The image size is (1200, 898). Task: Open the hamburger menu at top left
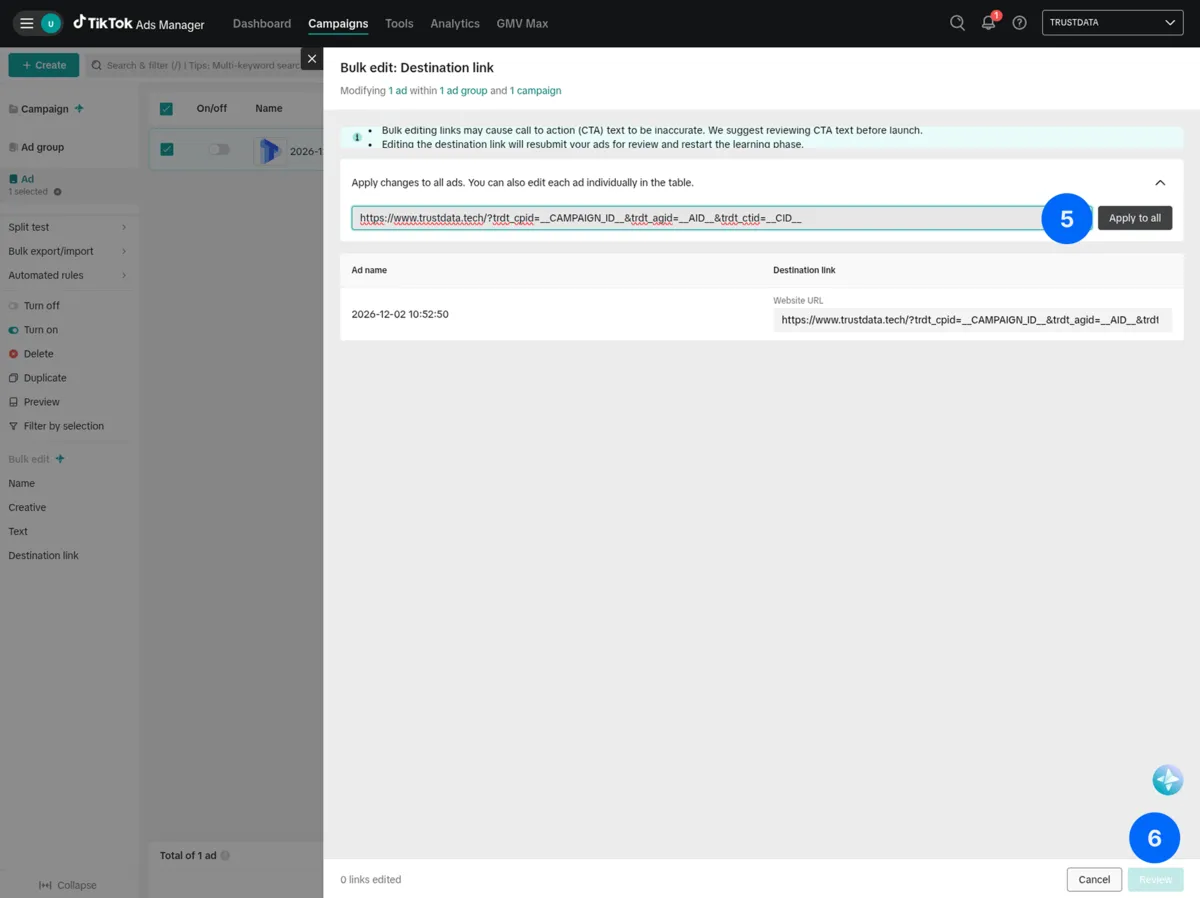26,22
